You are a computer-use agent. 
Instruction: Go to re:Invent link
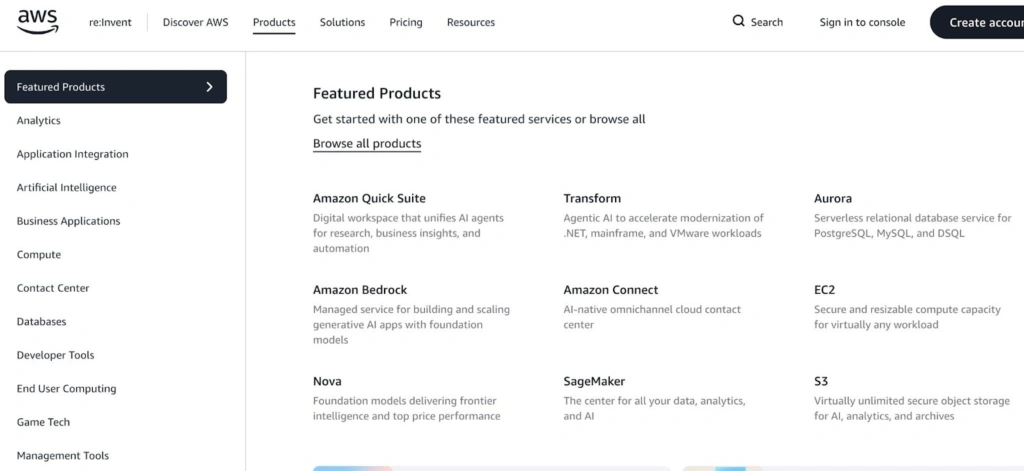point(110,22)
